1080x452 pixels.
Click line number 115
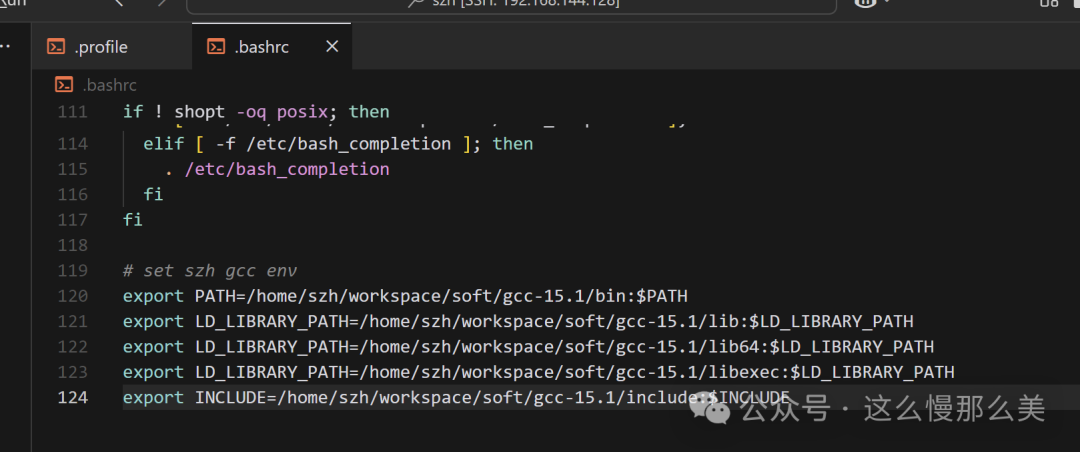[x=72, y=170]
